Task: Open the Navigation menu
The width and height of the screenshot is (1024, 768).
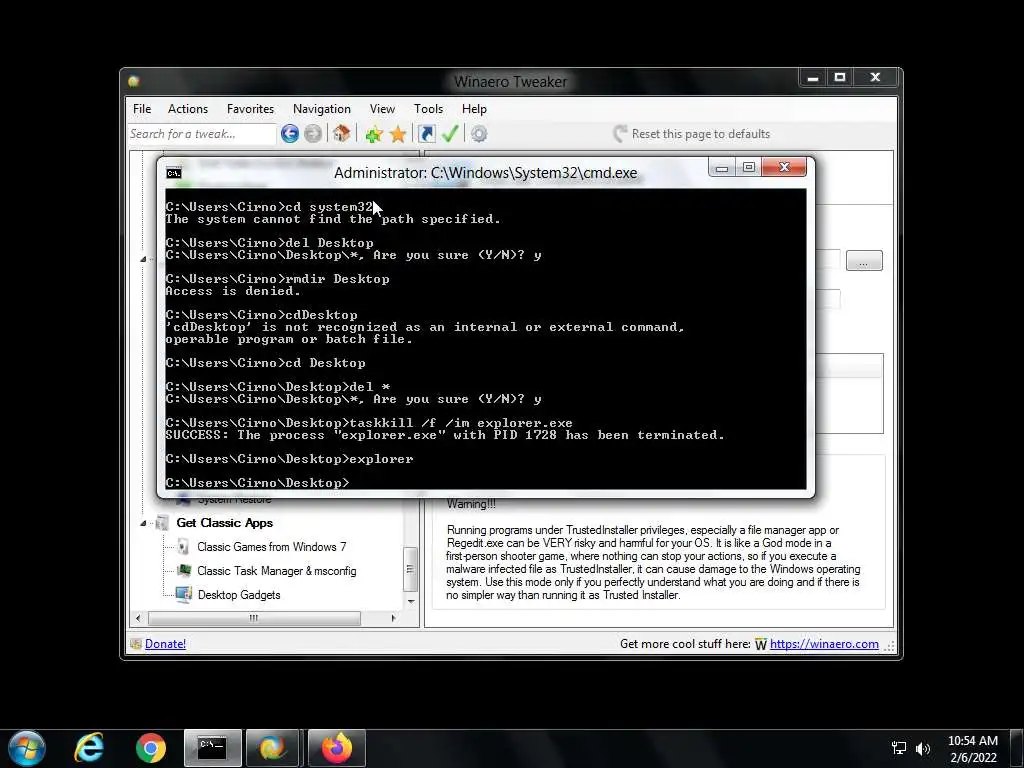Action: point(322,109)
